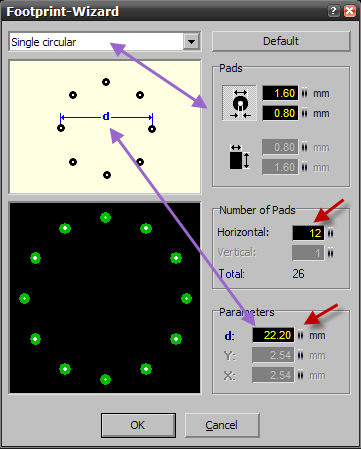Click the disabled Y spacing field 2.54

pyautogui.click(x=273, y=355)
